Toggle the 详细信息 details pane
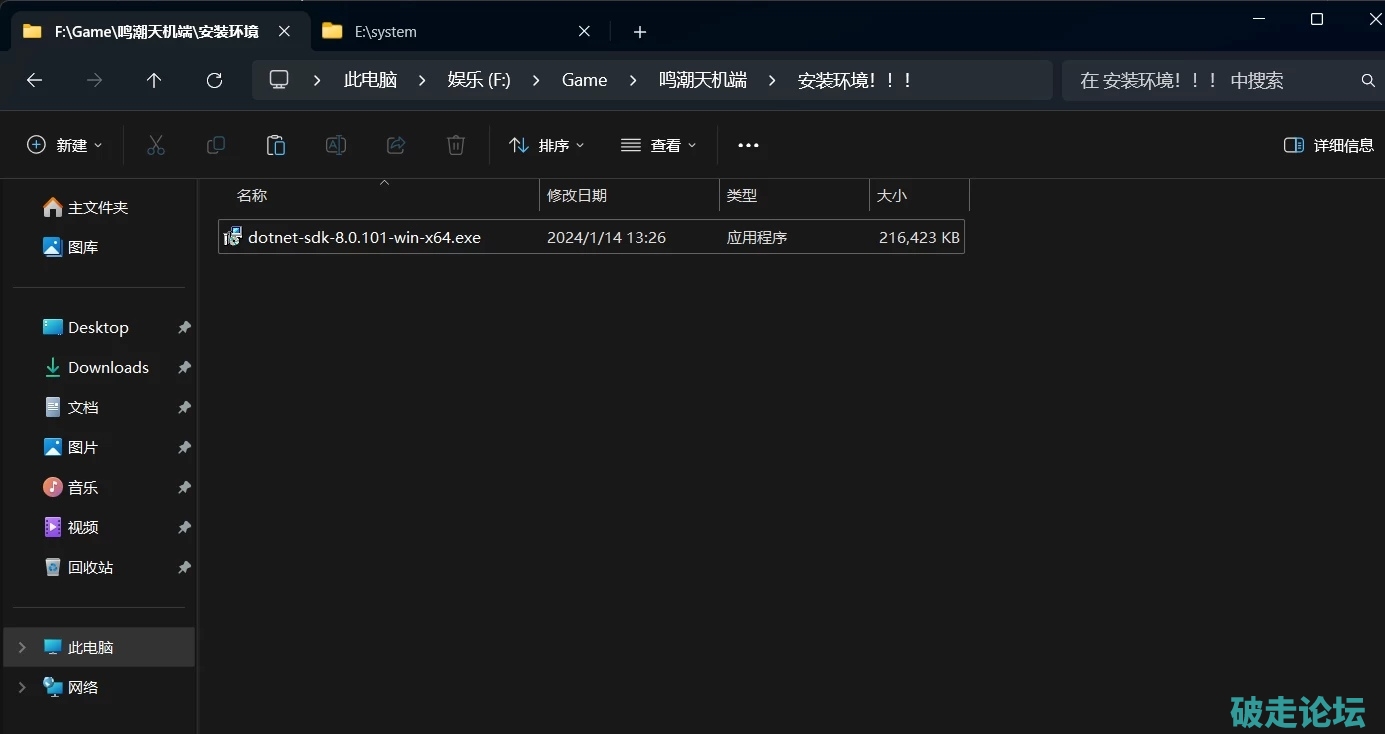The image size is (1385, 734). 1328,145
